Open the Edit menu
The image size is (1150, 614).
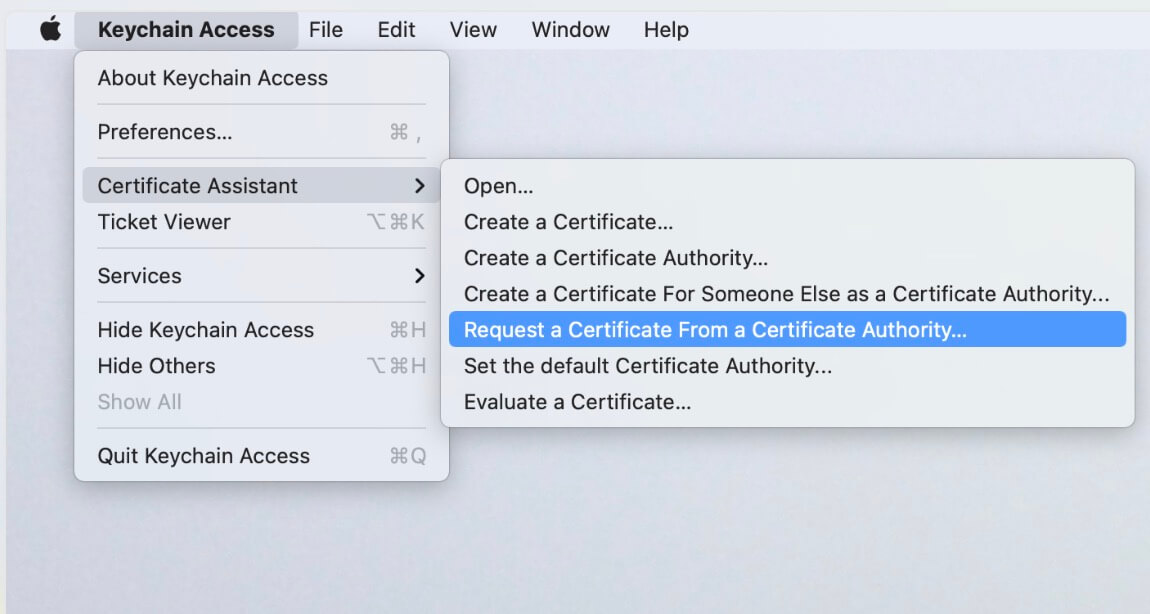click(396, 30)
